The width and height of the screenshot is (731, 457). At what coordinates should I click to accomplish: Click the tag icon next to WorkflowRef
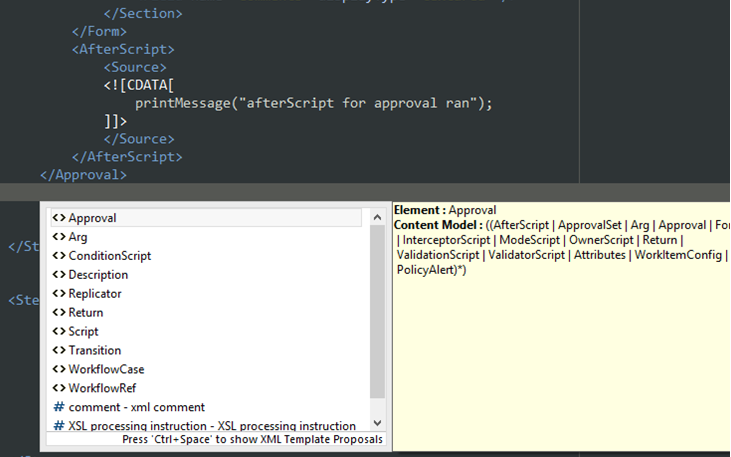(59, 388)
